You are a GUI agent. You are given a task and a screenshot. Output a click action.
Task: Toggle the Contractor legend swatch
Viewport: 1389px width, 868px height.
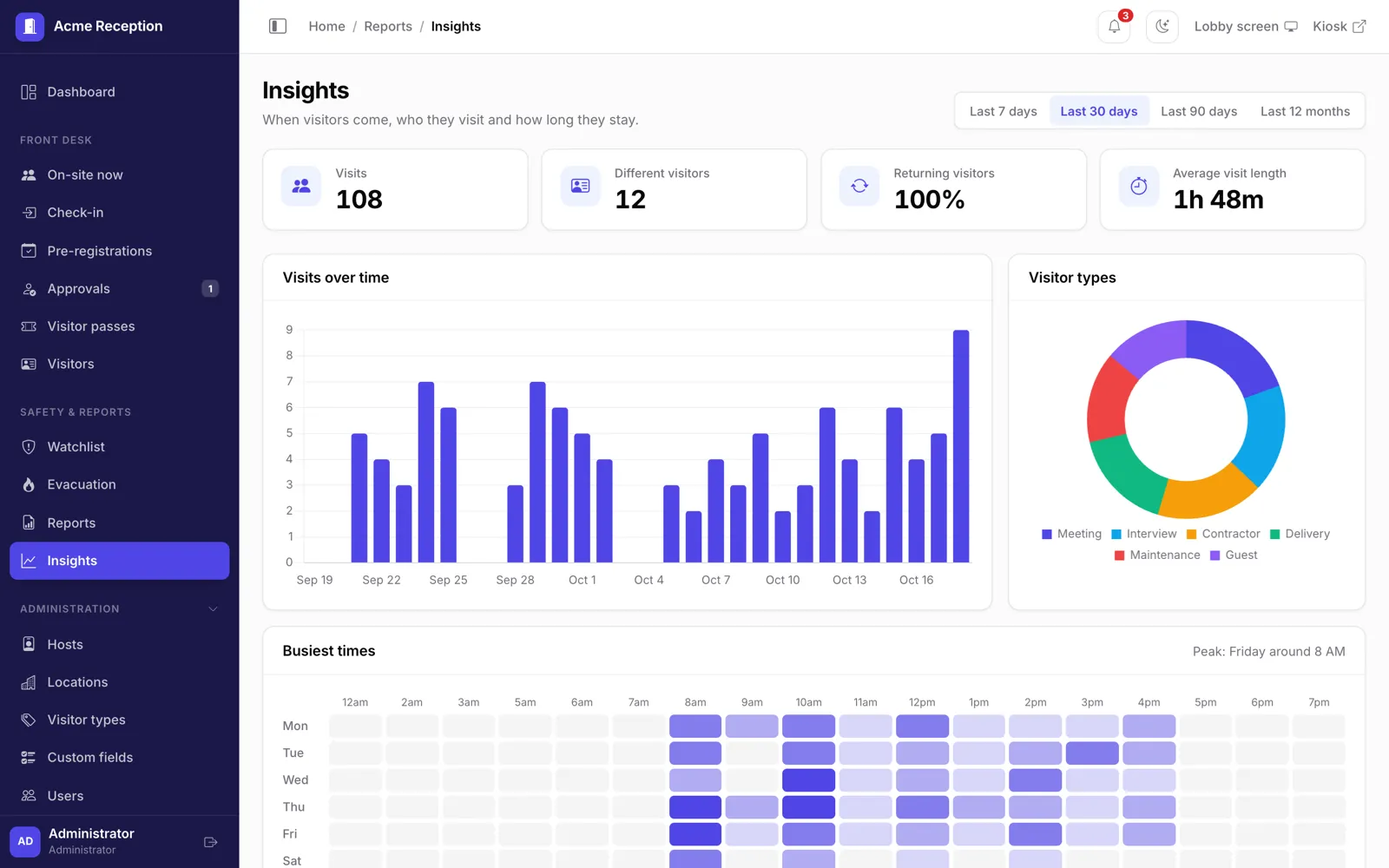click(1192, 534)
